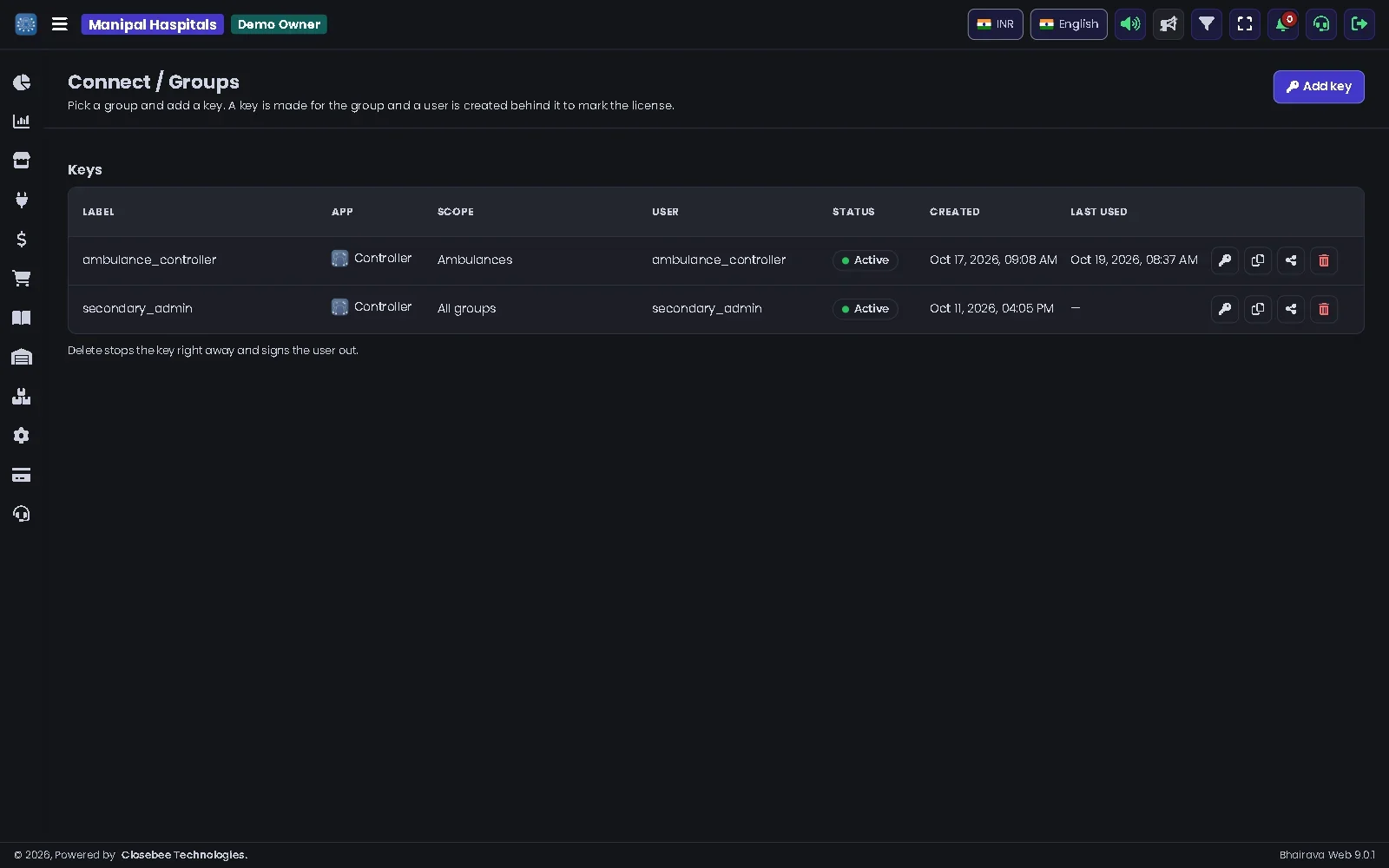This screenshot has height=868, width=1389.
Task: Log out with the exit icon
Action: pyautogui.click(x=1359, y=24)
